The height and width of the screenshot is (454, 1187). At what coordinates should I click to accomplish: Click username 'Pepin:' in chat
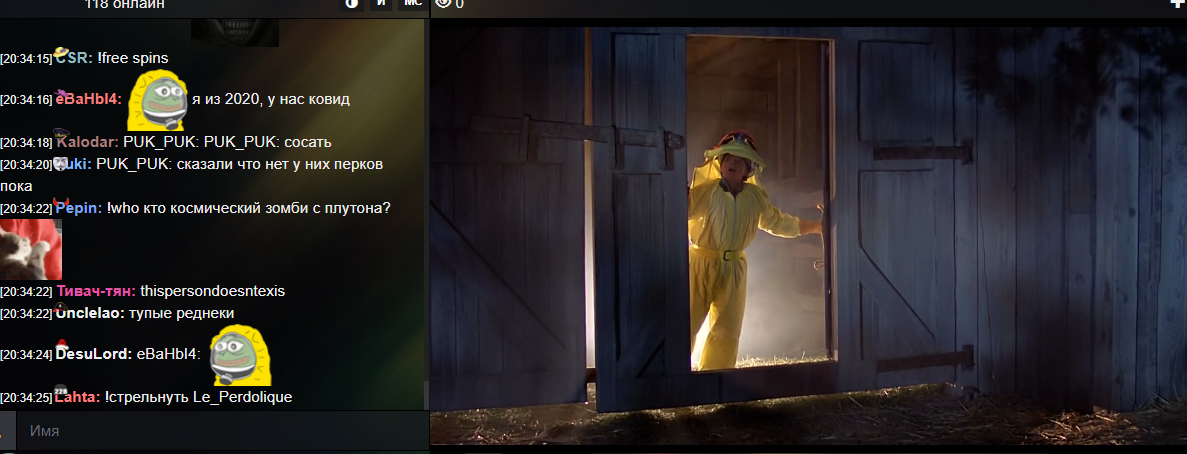tap(79, 208)
